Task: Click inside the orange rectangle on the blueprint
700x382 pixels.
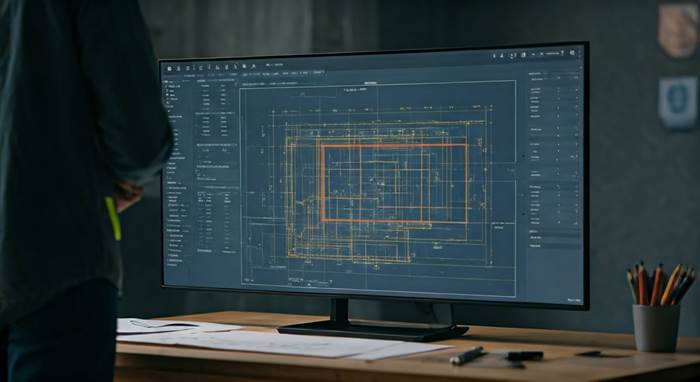Action: click(394, 183)
